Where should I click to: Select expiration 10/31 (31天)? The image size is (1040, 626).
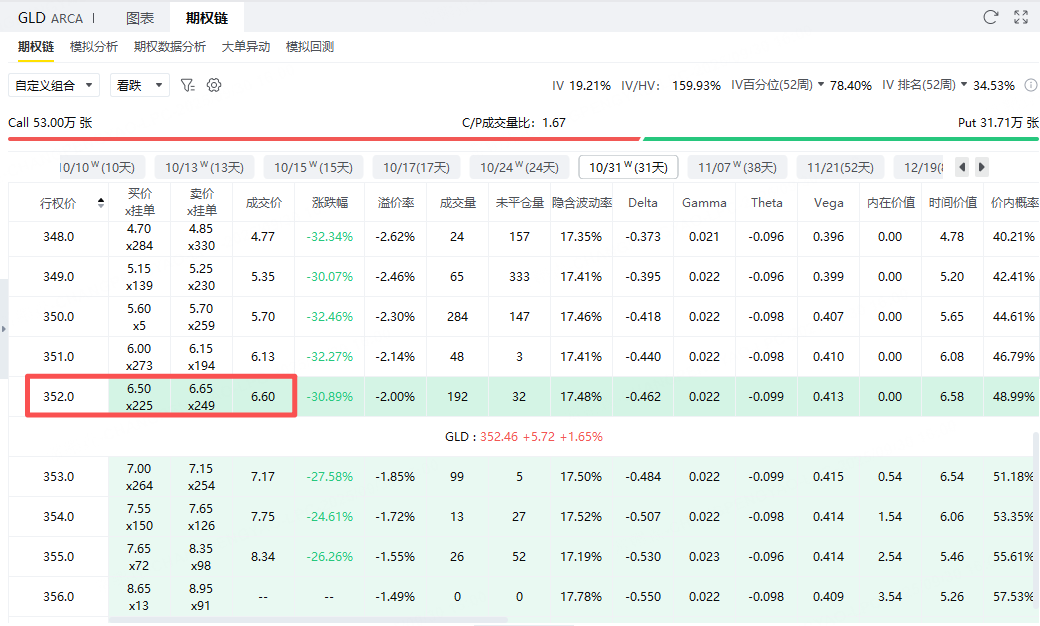point(628,167)
